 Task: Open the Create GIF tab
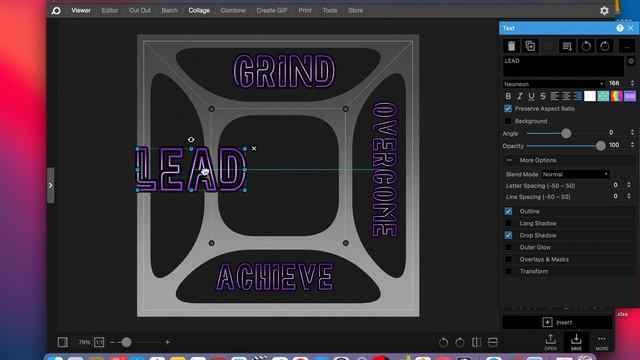pos(272,11)
